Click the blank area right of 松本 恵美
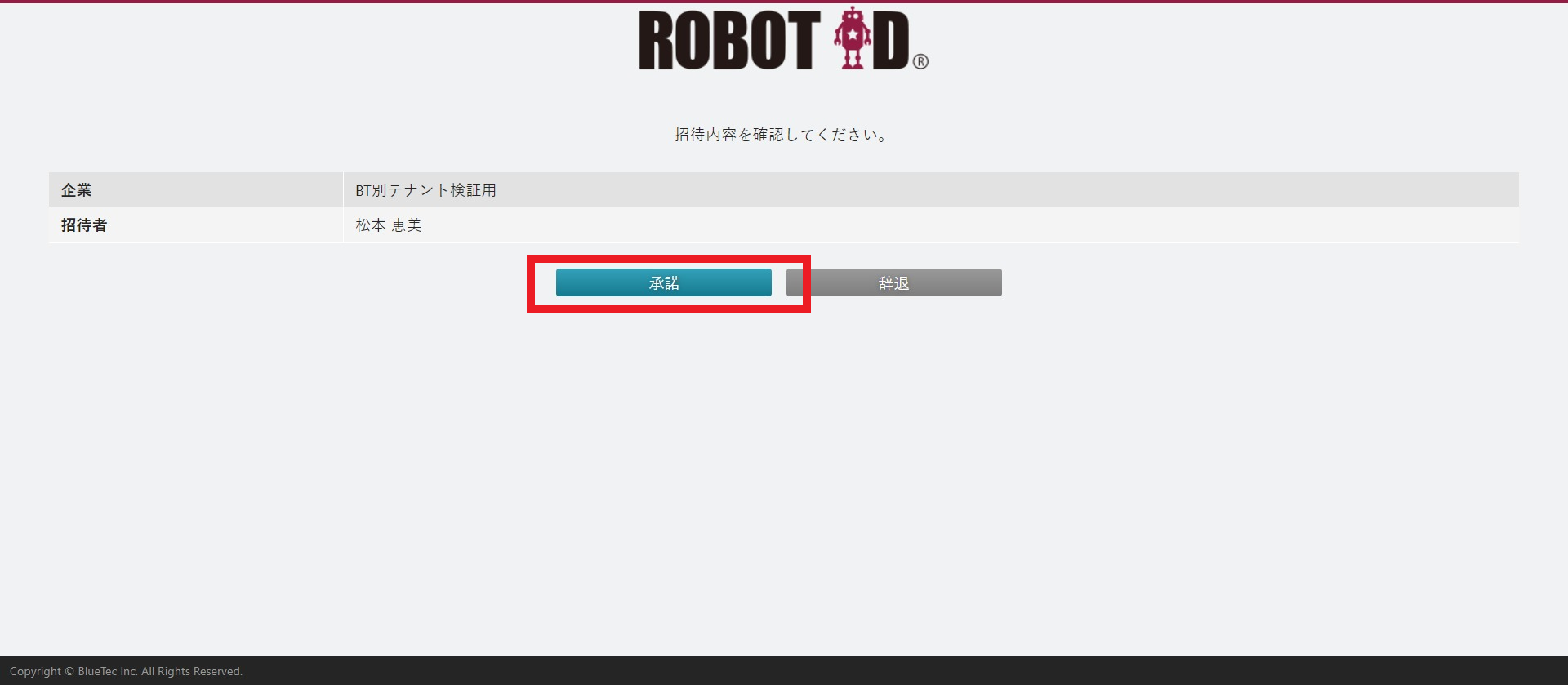 point(898,225)
